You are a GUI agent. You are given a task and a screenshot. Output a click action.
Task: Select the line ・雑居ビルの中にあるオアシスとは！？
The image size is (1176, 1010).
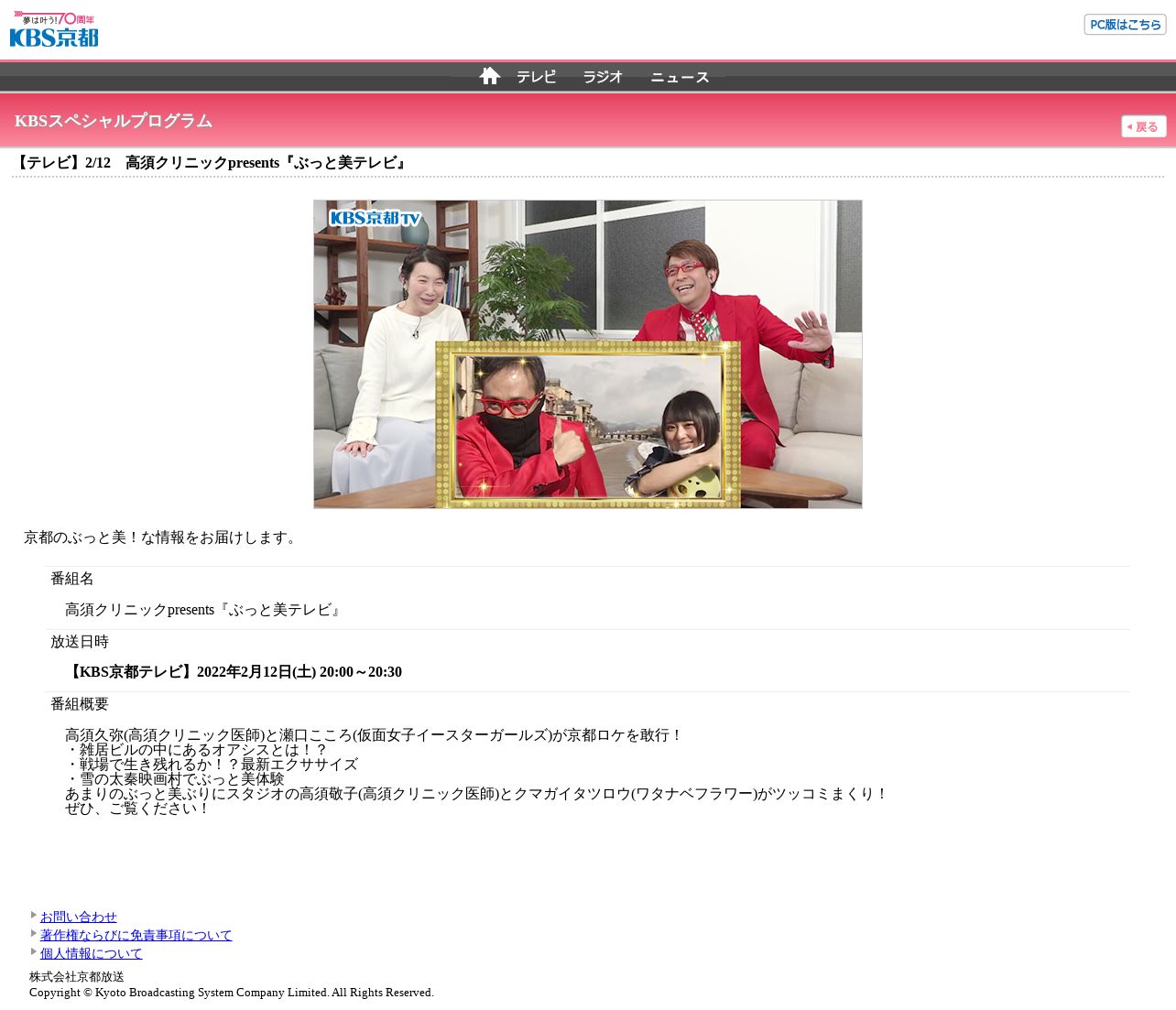click(x=196, y=750)
